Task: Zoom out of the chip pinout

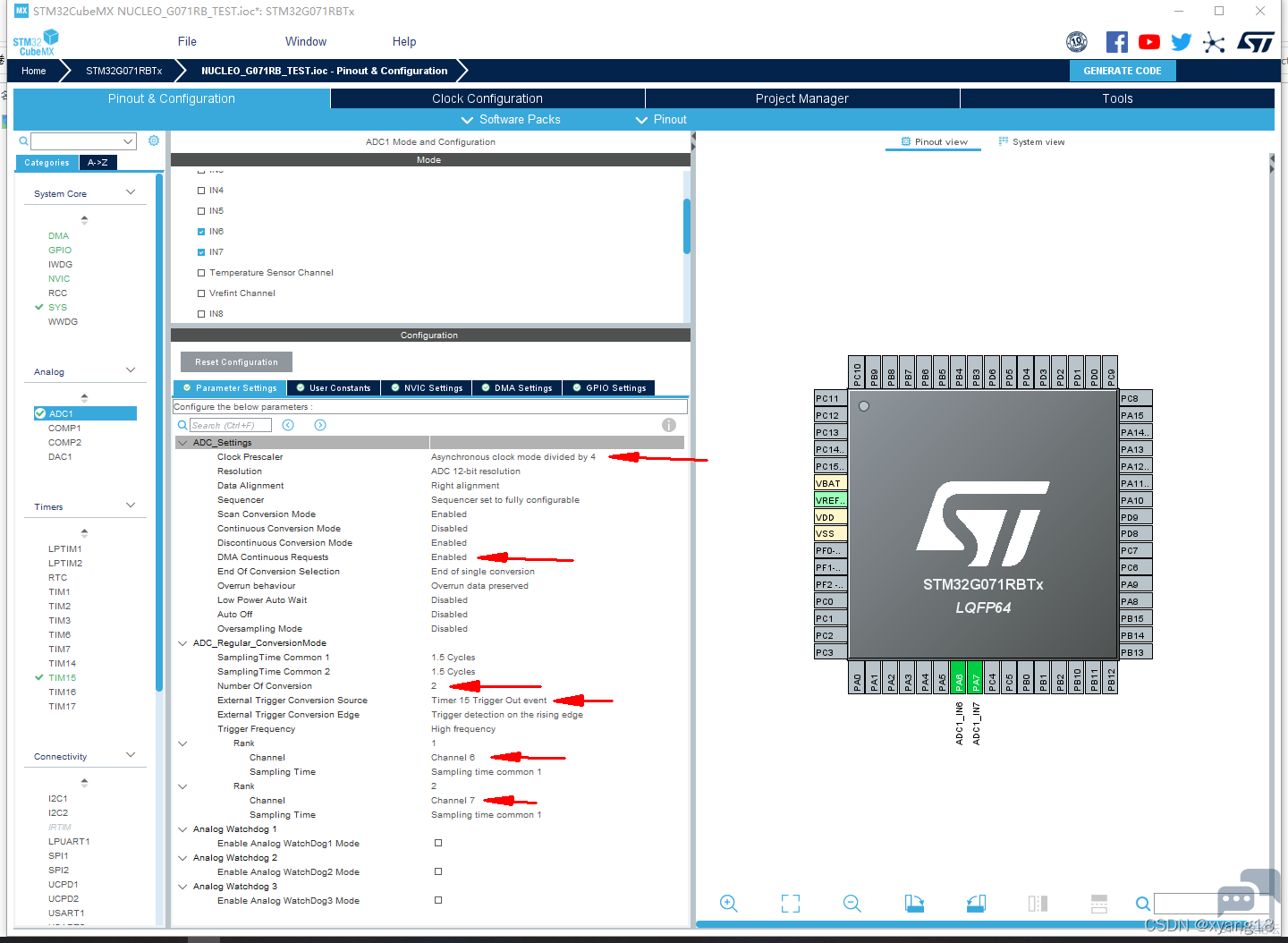Action: tap(852, 904)
